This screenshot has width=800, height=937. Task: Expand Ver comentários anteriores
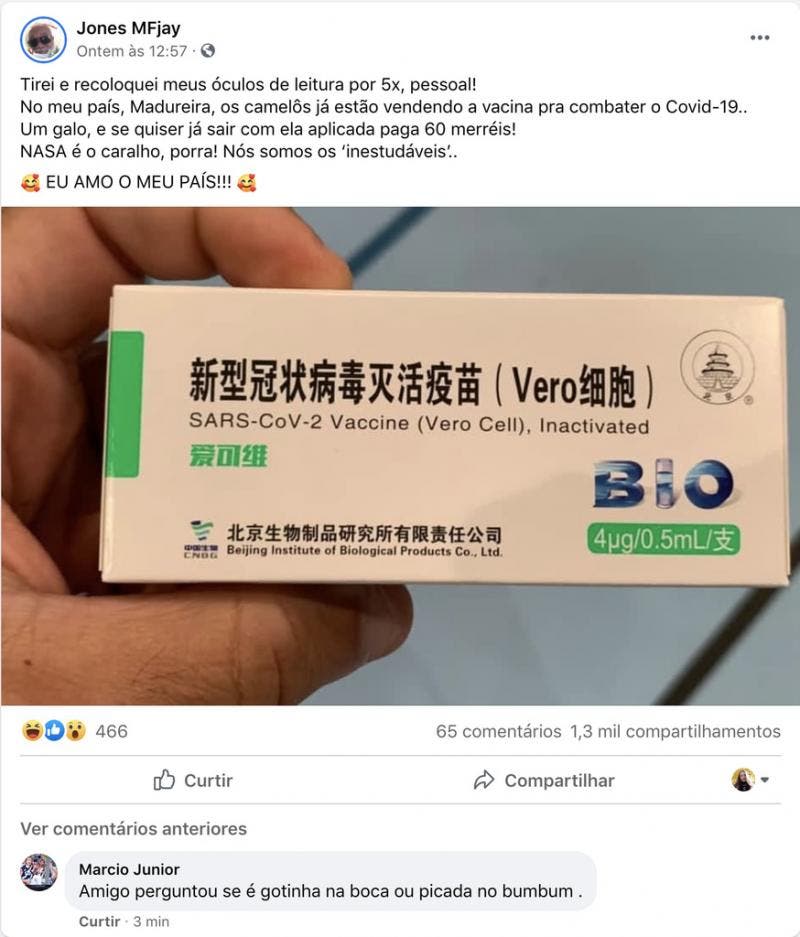[134, 829]
